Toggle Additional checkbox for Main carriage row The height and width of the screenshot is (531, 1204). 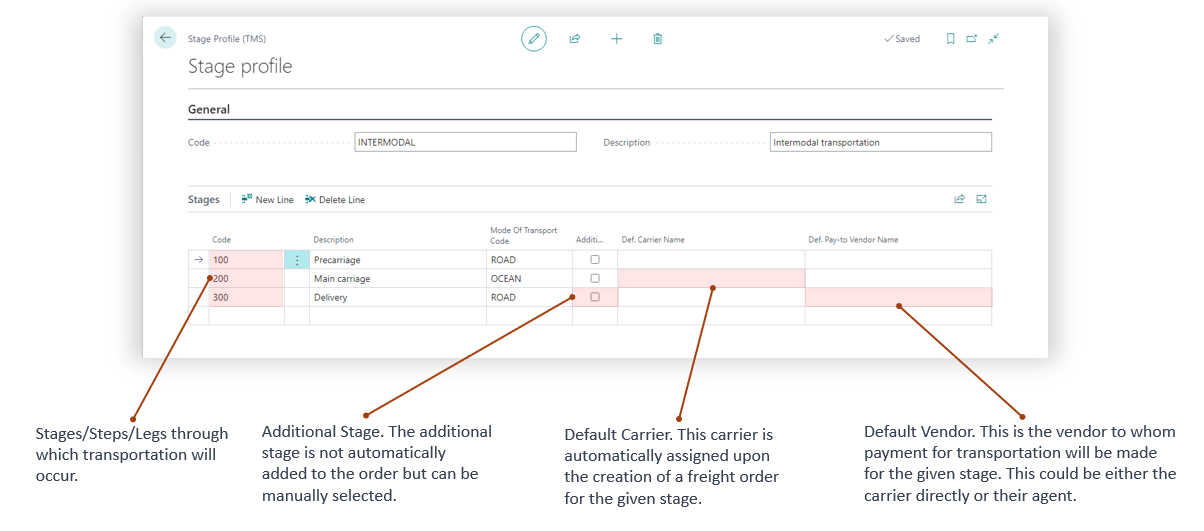click(595, 278)
